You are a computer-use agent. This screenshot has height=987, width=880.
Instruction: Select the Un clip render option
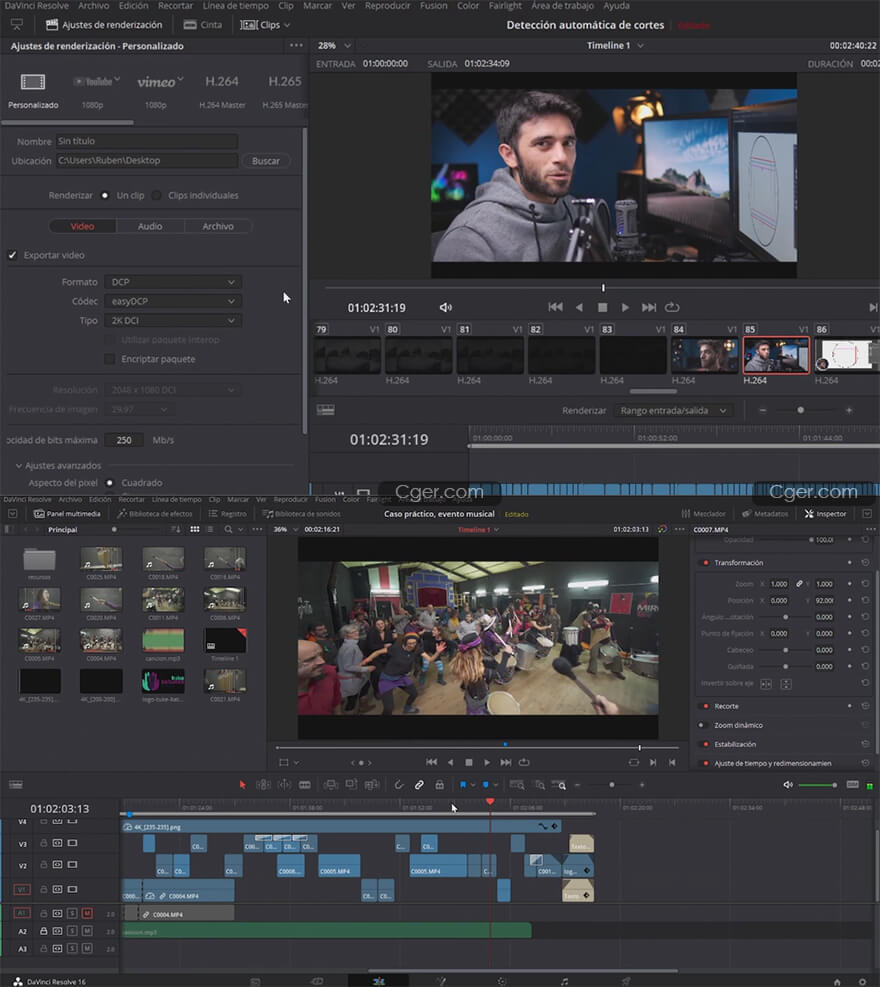pos(104,195)
